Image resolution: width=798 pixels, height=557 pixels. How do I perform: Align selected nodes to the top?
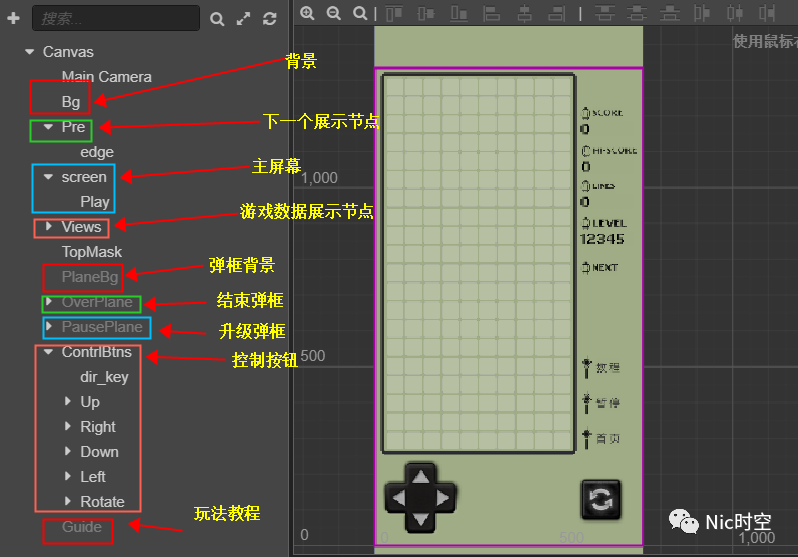tap(394, 13)
